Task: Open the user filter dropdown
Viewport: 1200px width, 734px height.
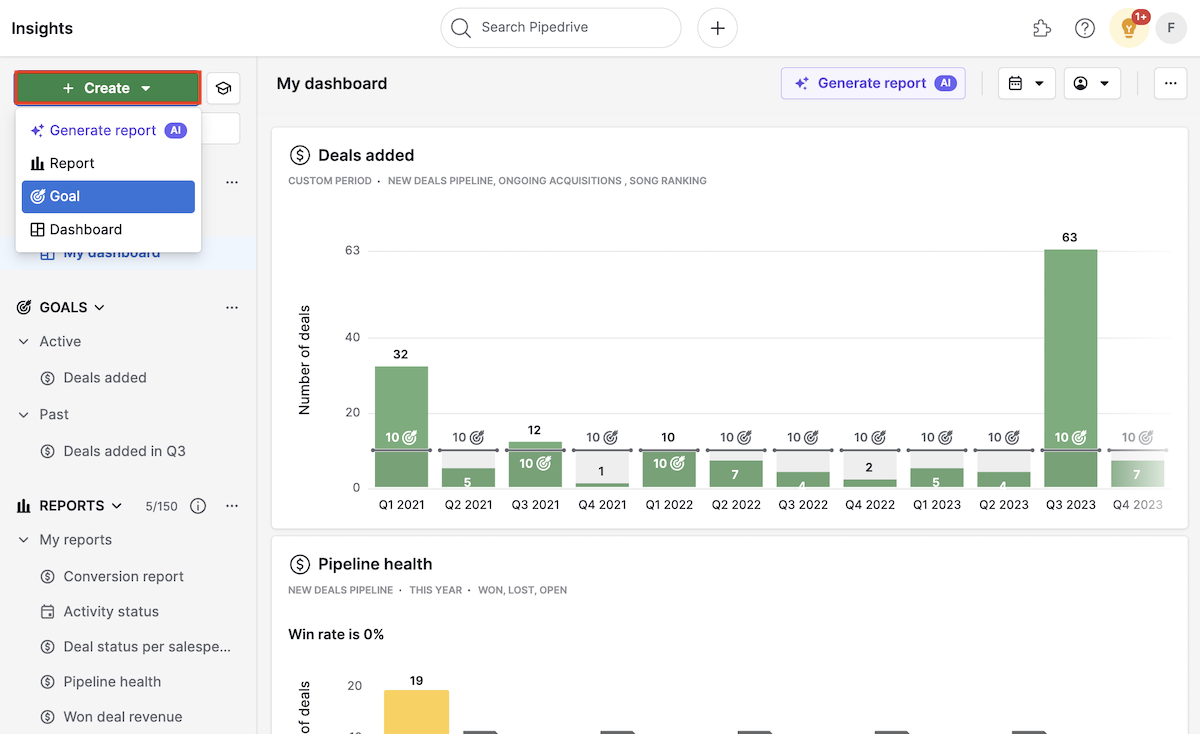Action: (x=1092, y=83)
